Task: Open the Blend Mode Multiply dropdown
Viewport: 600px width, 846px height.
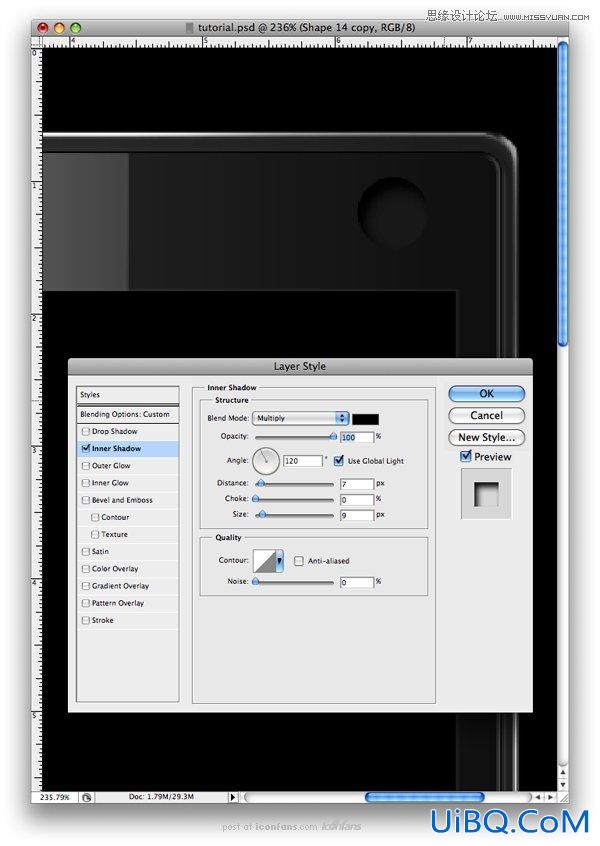Action: pos(300,418)
